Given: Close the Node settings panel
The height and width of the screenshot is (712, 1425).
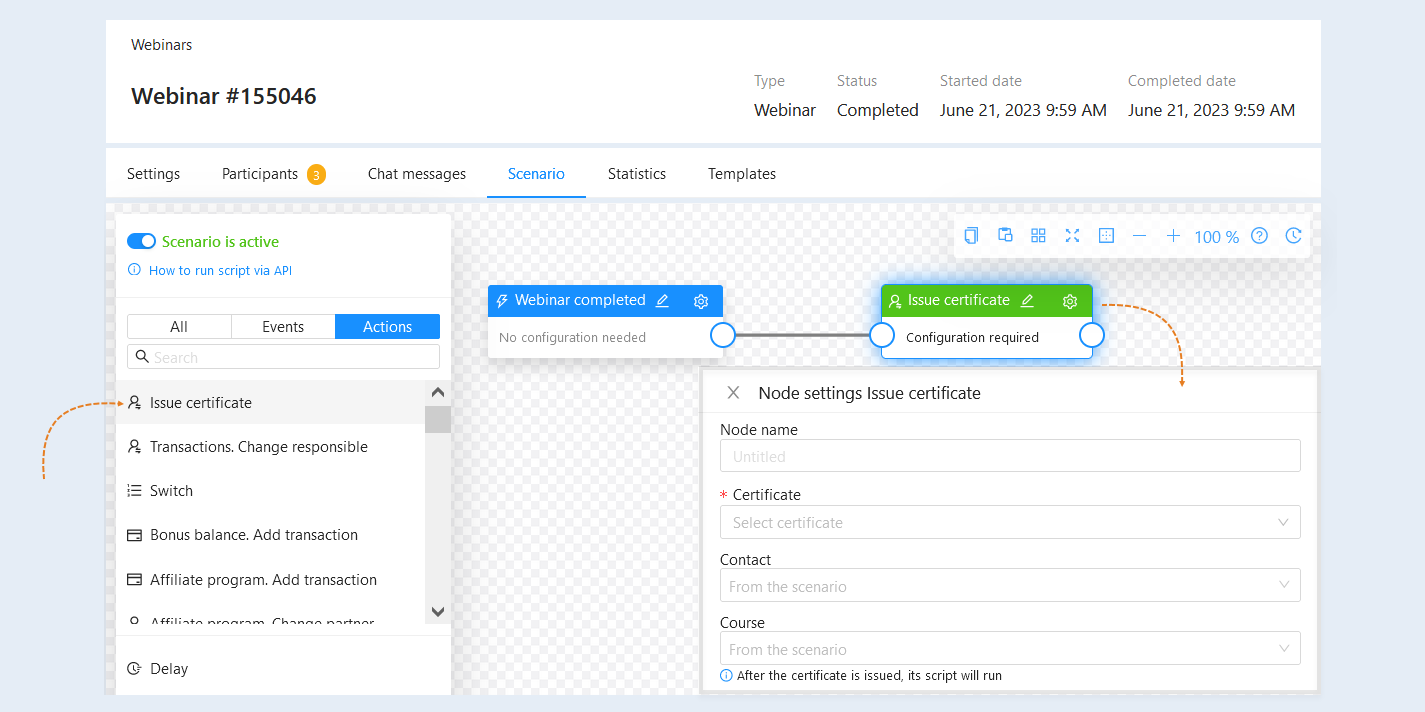Looking at the screenshot, I should tap(733, 393).
